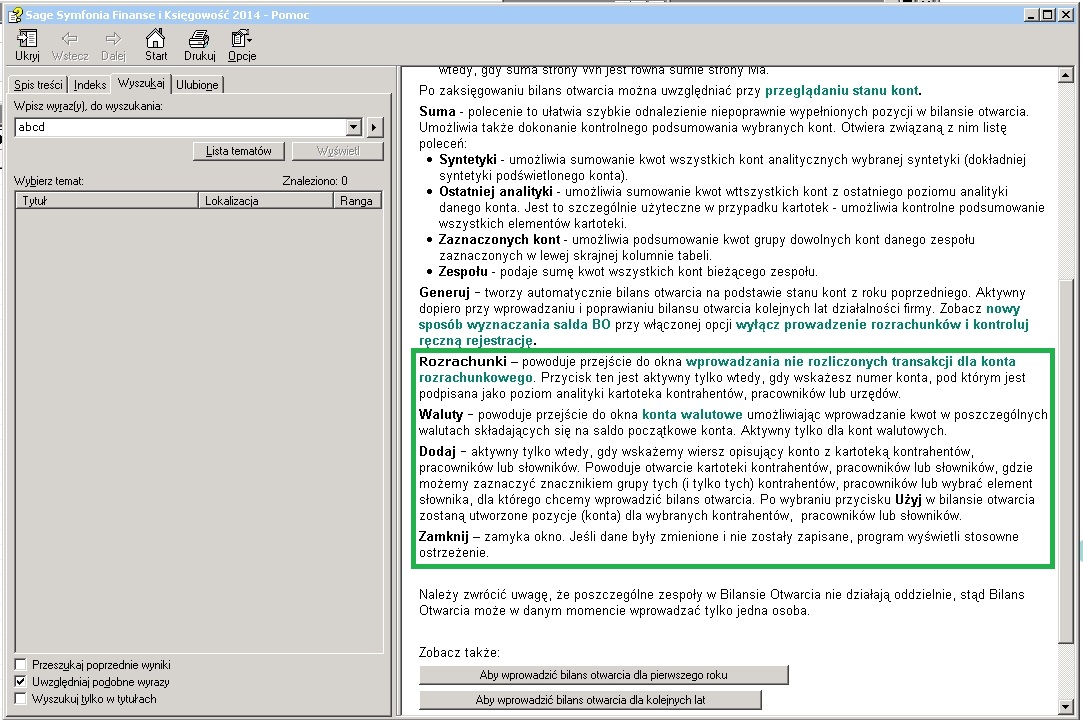Image resolution: width=1083 pixels, height=720 pixels.
Task: Tick Wyszukuj tylko w tytułach checkbox
Action: pyautogui.click(x=21, y=699)
